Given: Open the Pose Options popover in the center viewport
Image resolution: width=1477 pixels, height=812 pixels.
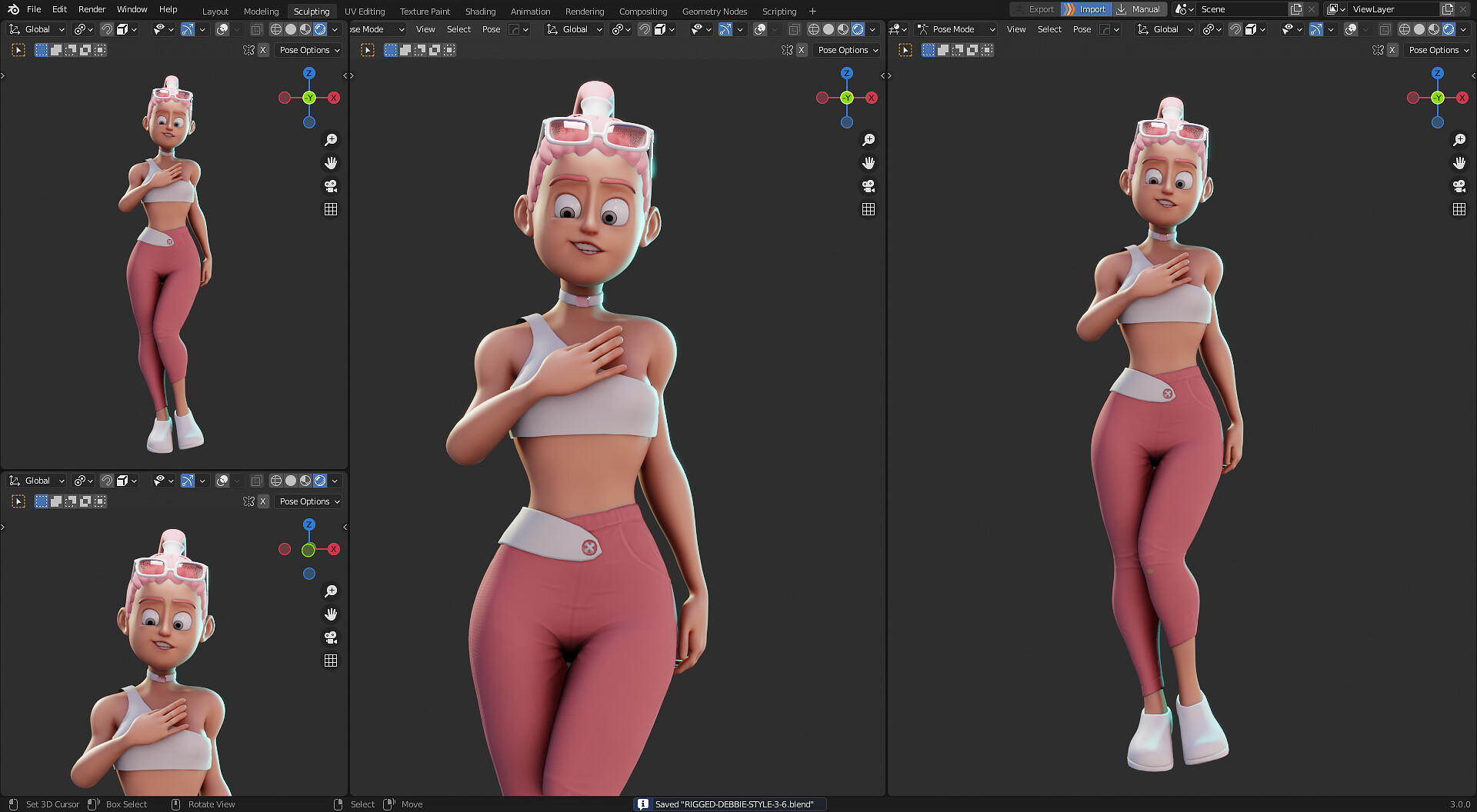Looking at the screenshot, I should (846, 49).
